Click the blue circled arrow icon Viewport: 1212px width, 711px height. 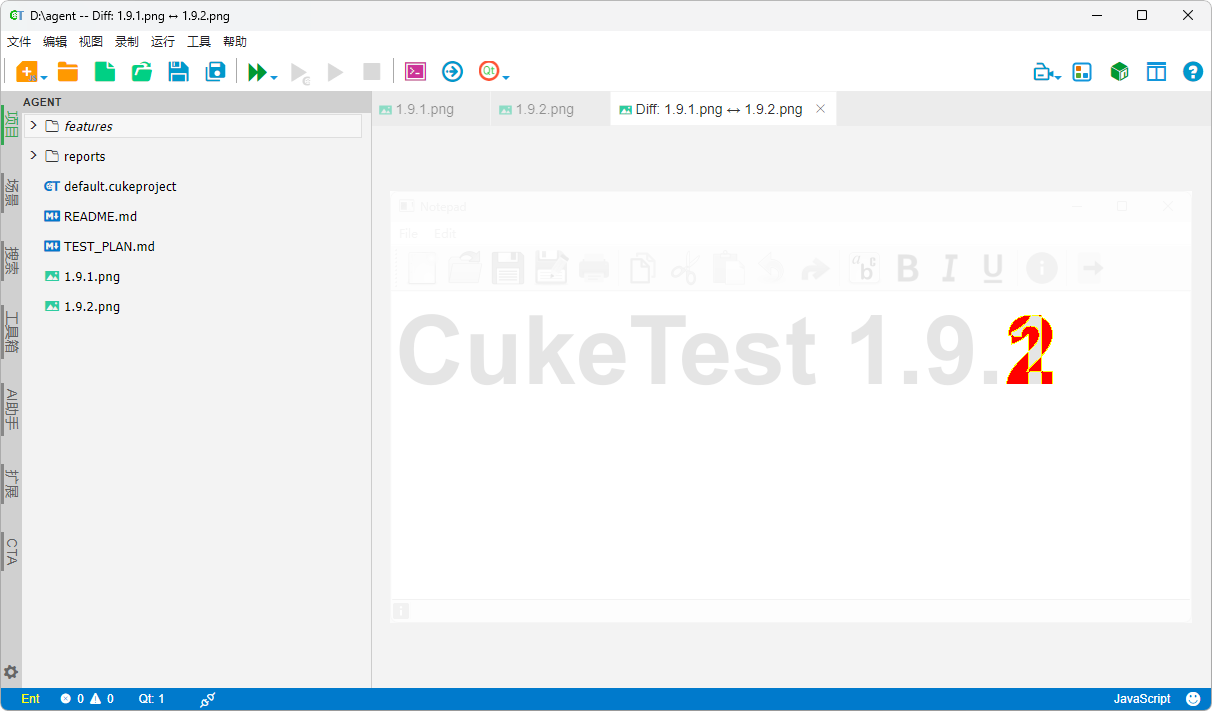tap(453, 71)
